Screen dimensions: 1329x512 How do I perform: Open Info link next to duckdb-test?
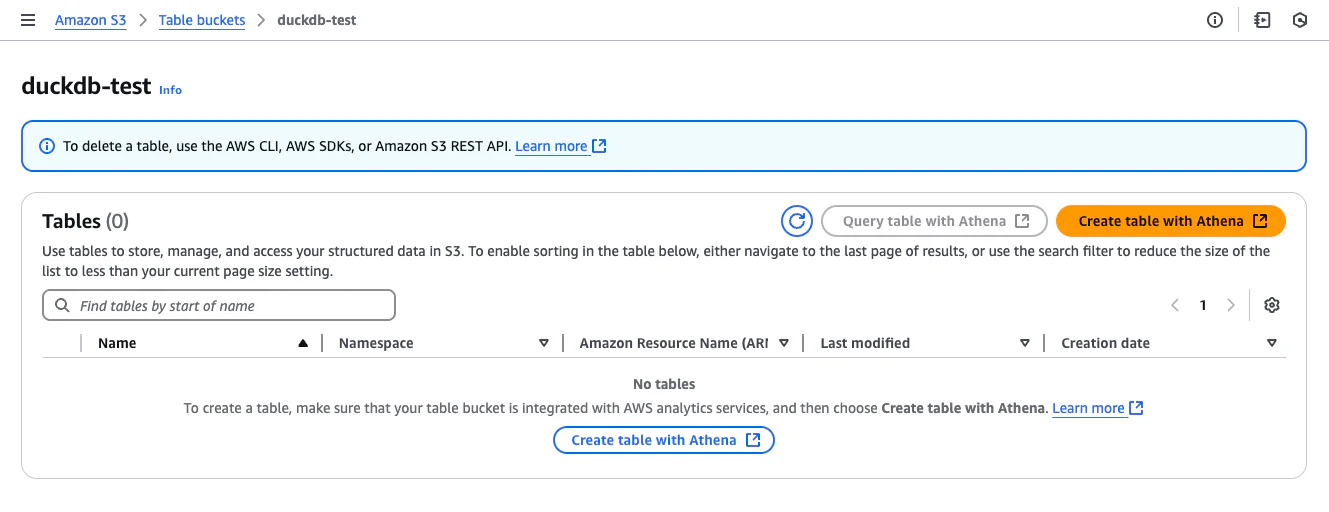170,89
